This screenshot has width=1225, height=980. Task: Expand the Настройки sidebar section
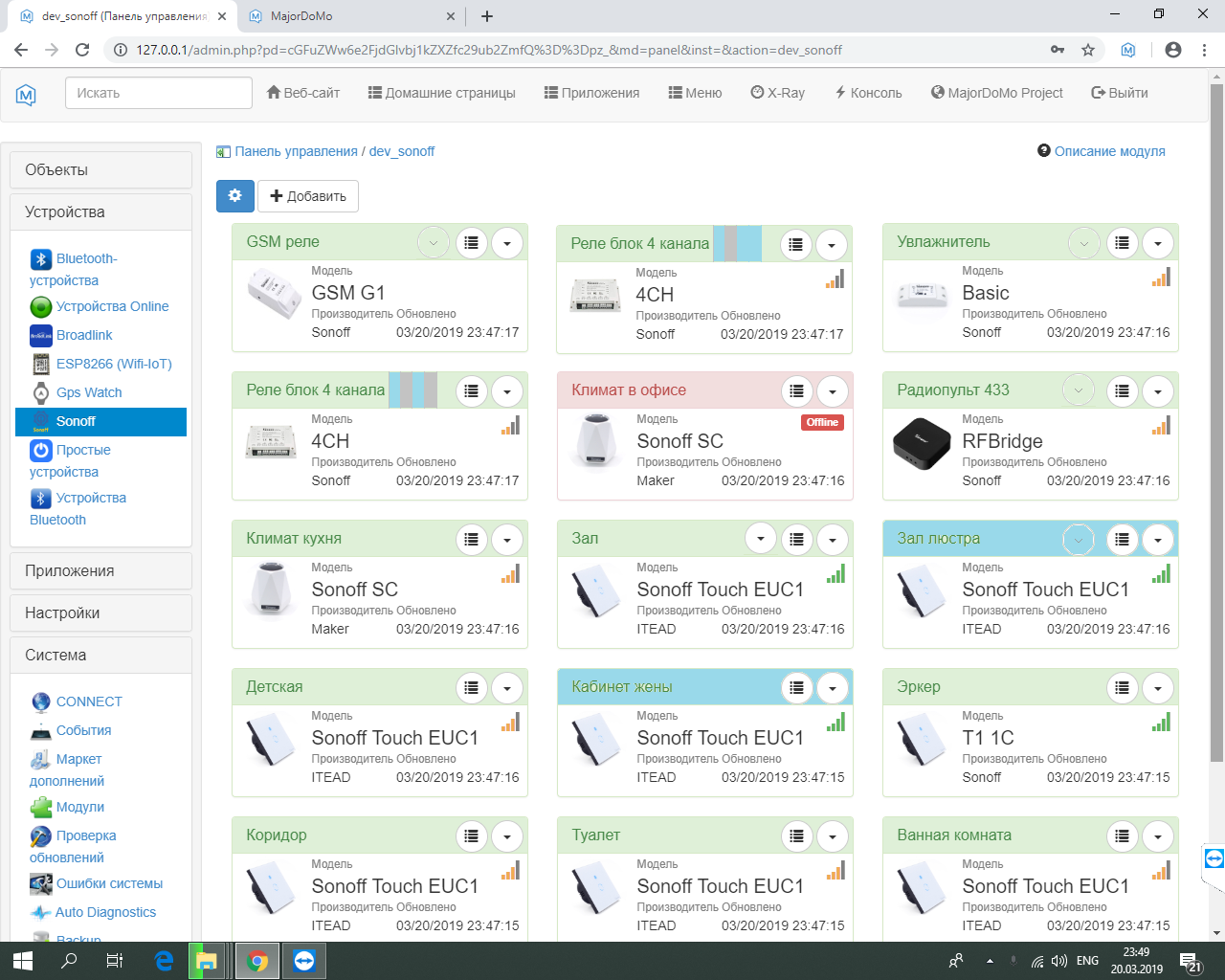(100, 613)
